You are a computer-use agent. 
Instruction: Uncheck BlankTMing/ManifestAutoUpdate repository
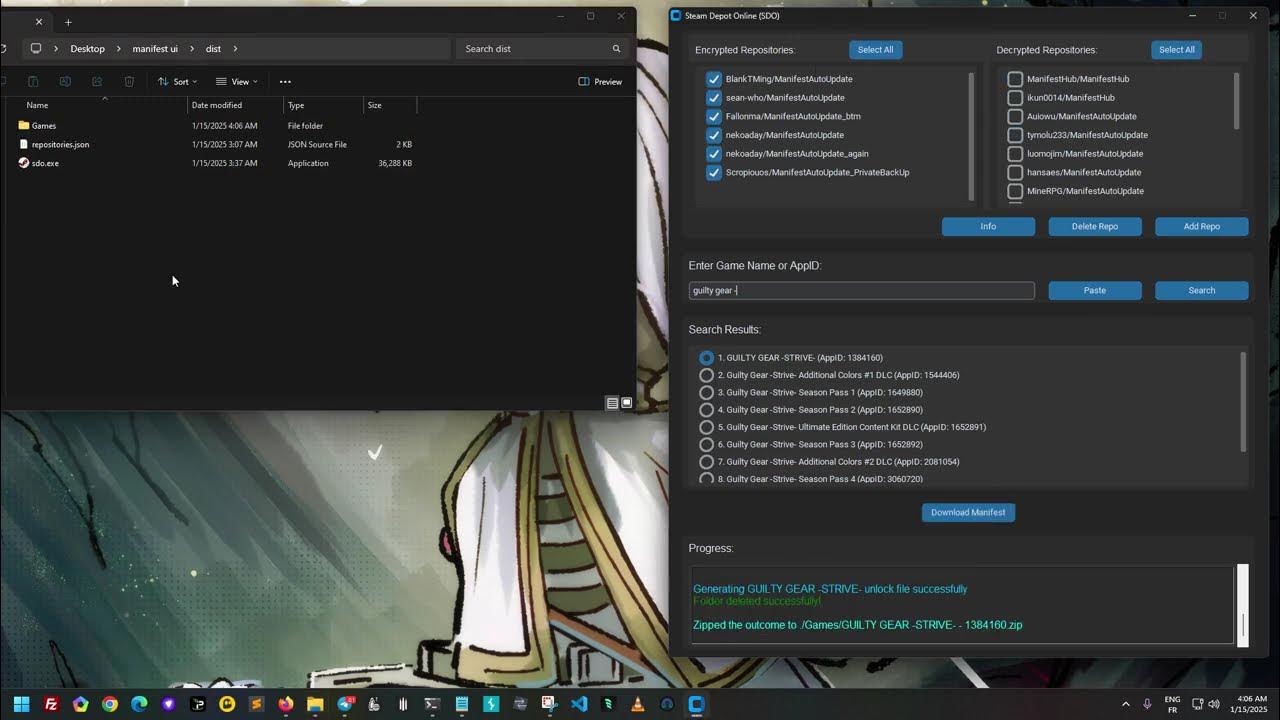714,79
